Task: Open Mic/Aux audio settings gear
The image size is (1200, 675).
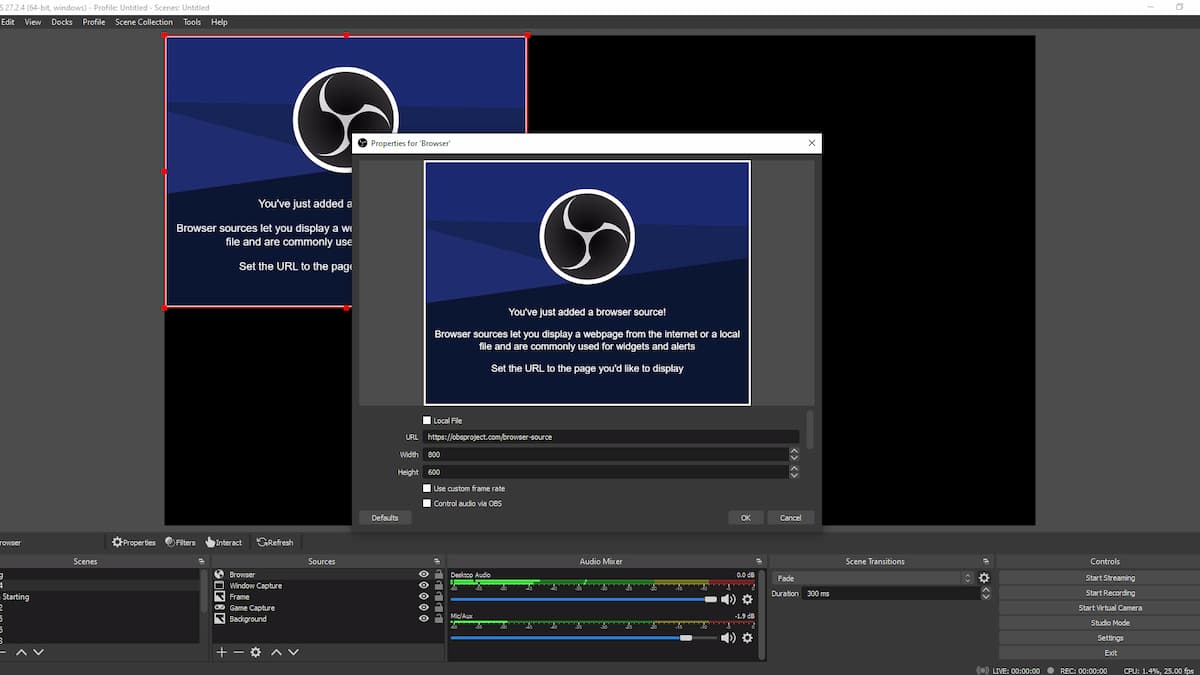Action: 747,637
